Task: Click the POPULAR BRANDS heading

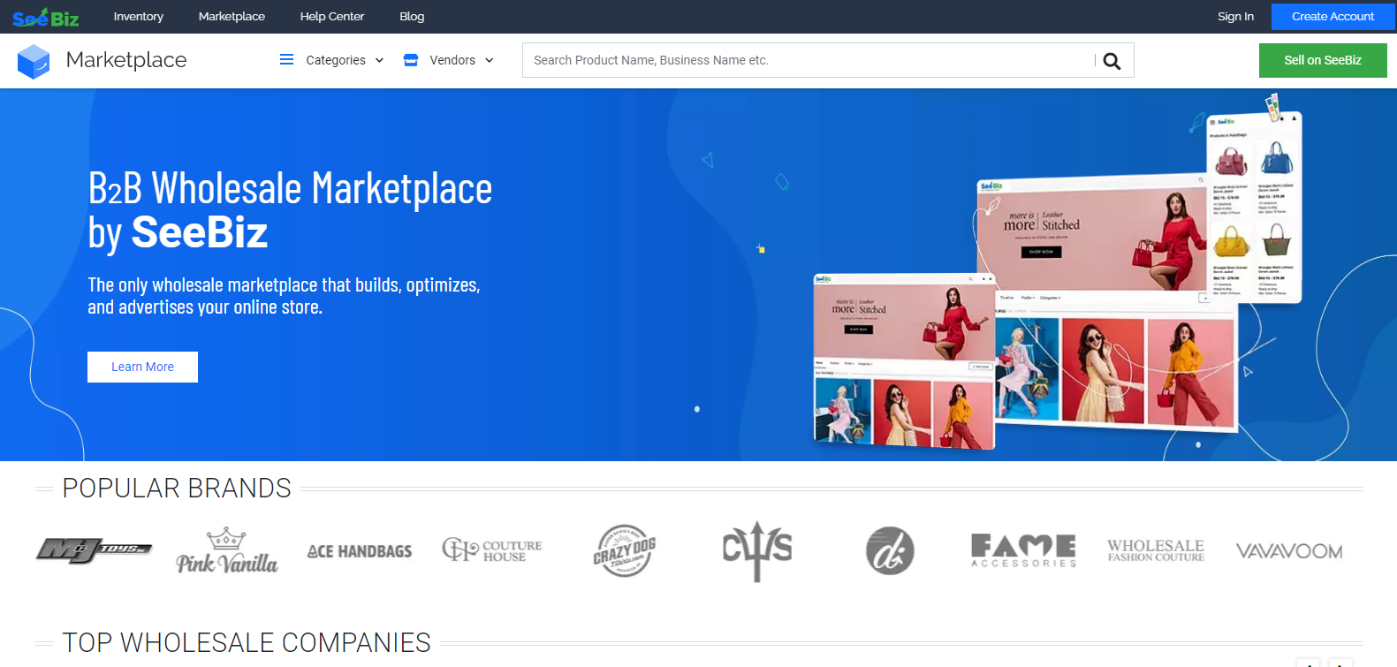Action: (x=177, y=488)
